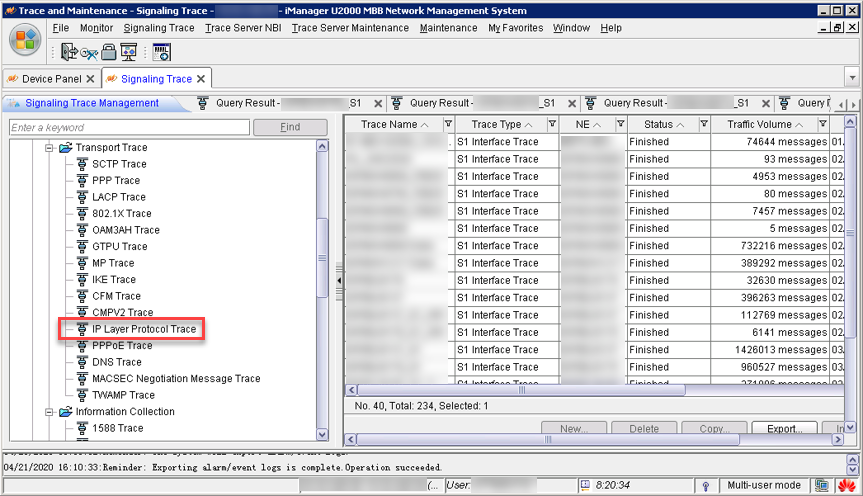Collapse the Transport Trace folder
This screenshot has height=496, width=863.
[x=48, y=148]
